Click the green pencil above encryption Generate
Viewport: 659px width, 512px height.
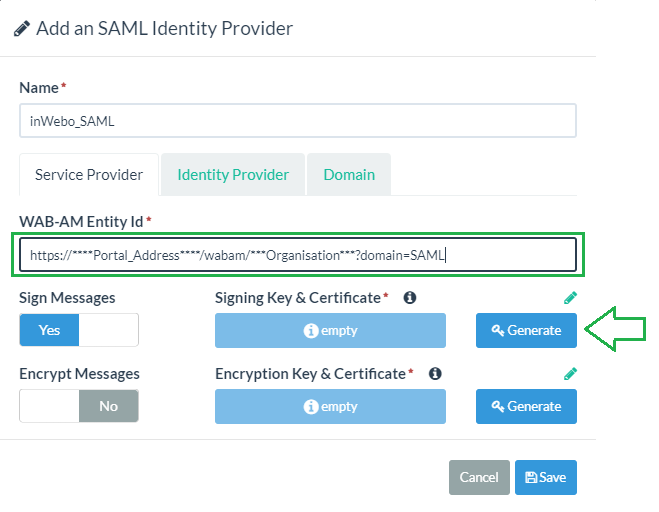coord(570,374)
